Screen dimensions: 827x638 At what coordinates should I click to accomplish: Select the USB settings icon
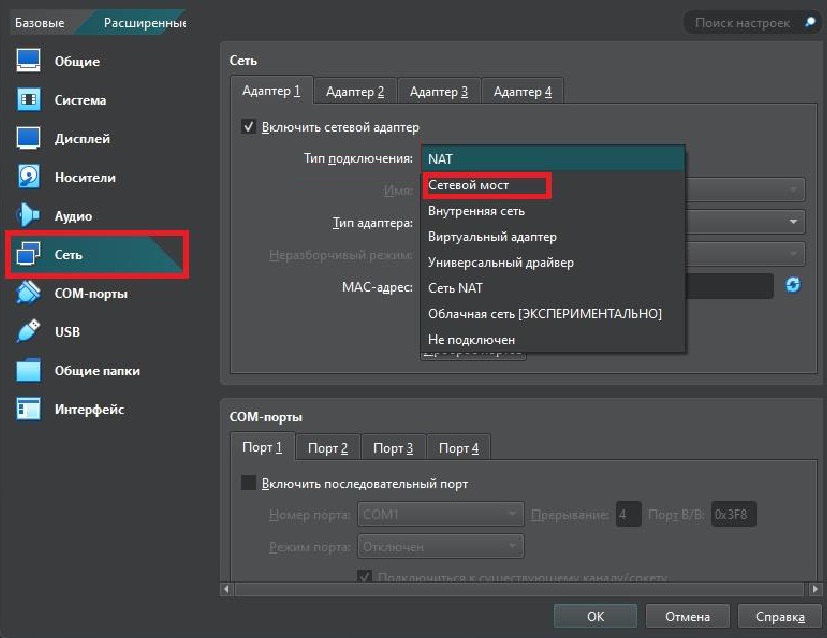pos(31,332)
